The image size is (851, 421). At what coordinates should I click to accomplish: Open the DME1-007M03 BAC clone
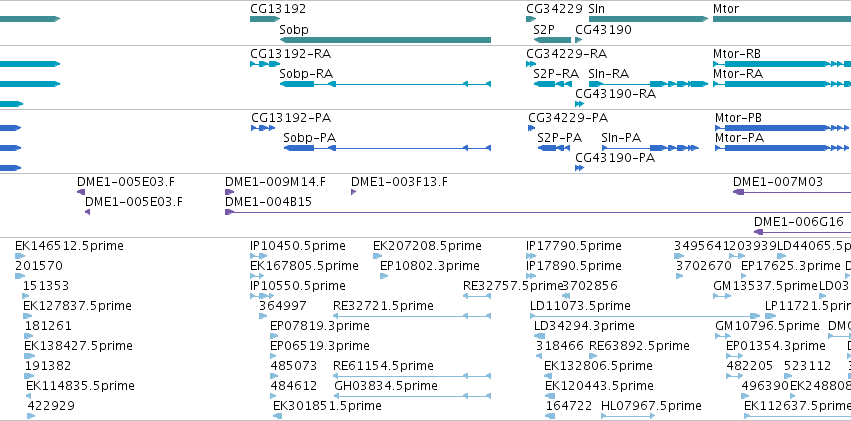(x=792, y=192)
